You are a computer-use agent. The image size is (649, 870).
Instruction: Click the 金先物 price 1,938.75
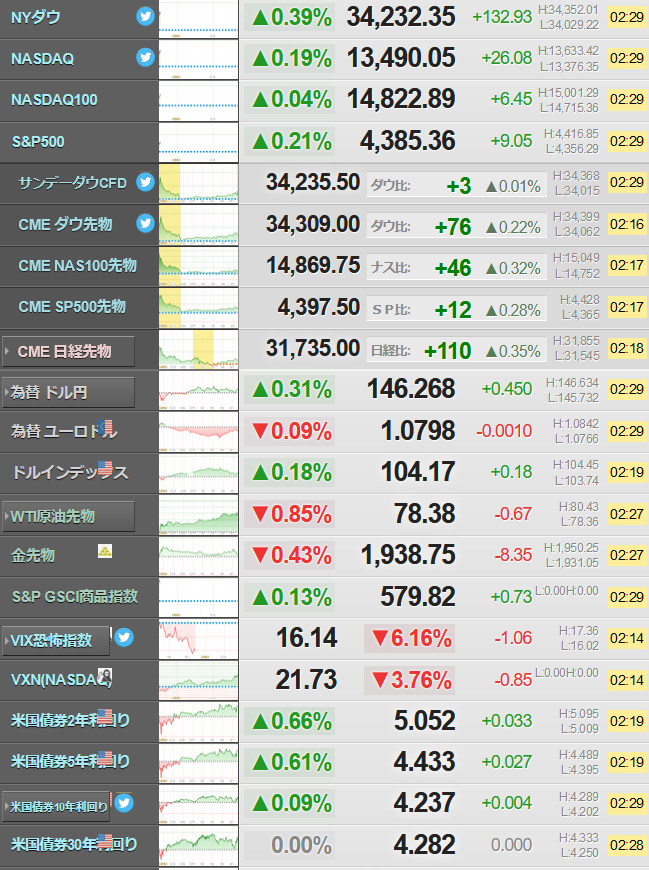pyautogui.click(x=408, y=555)
